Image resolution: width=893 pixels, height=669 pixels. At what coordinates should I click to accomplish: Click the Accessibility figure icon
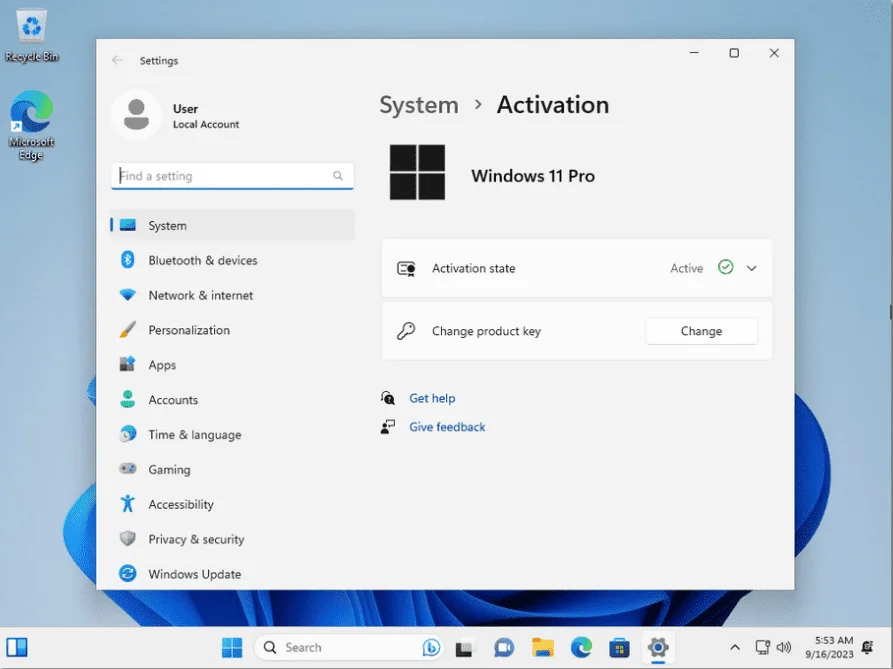[128, 503]
